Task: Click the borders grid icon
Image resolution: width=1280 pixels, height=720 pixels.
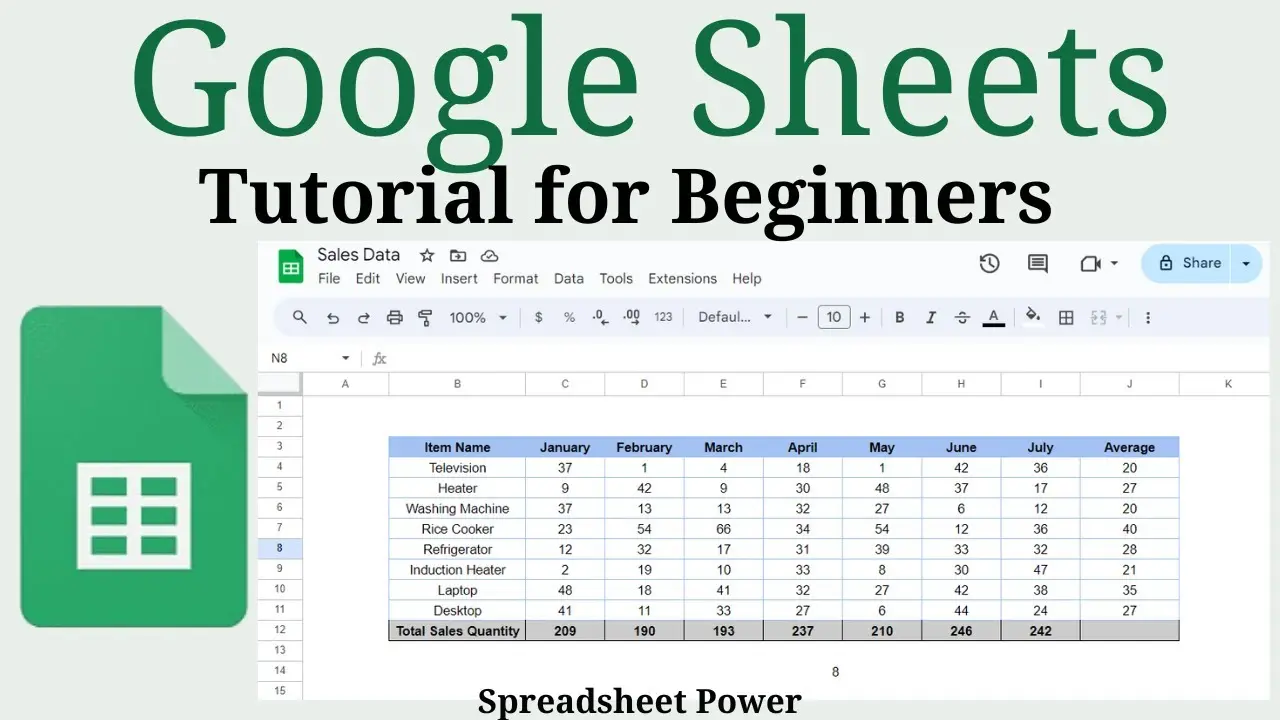Action: coord(1066,318)
